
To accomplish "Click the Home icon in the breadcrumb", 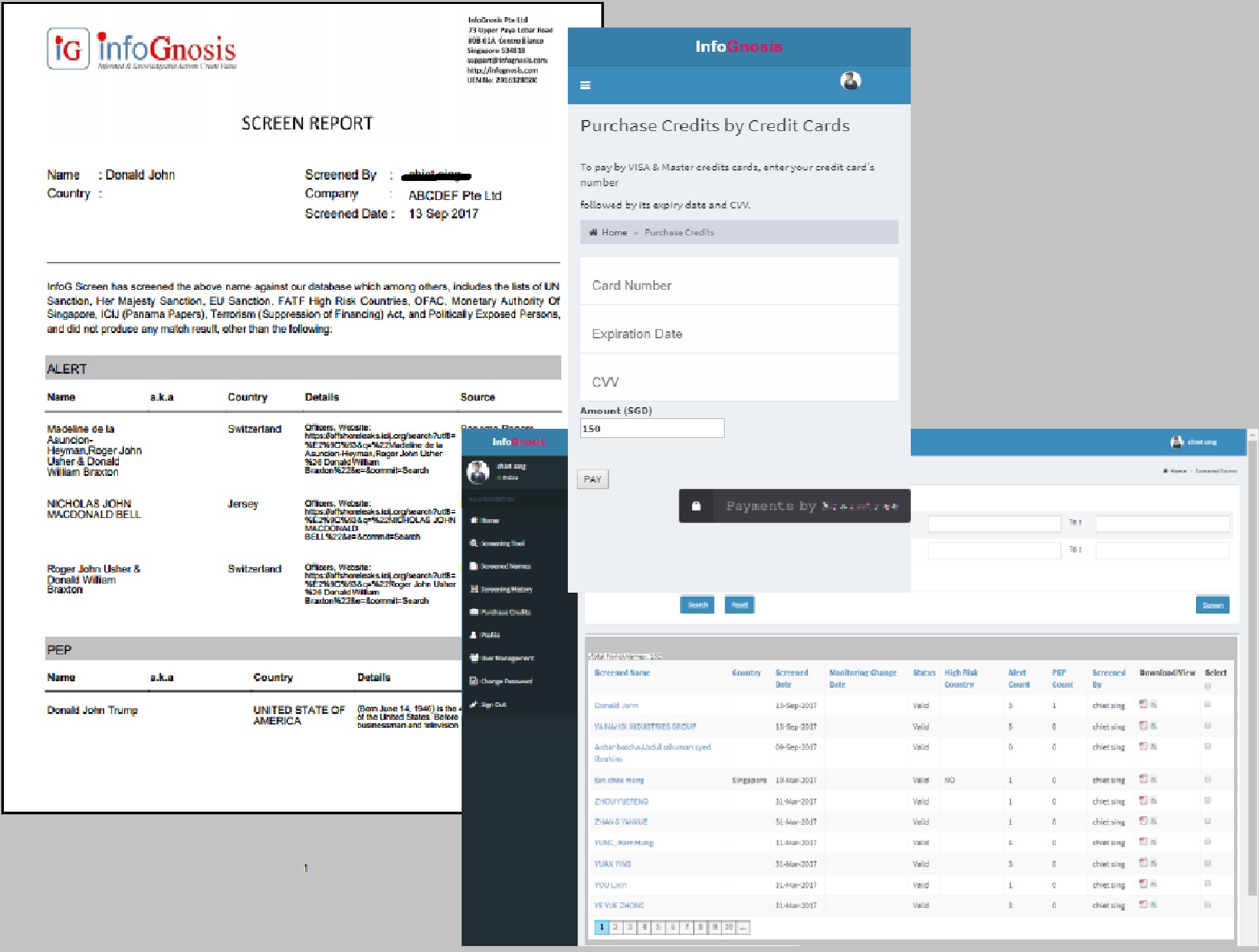I will (x=593, y=232).
